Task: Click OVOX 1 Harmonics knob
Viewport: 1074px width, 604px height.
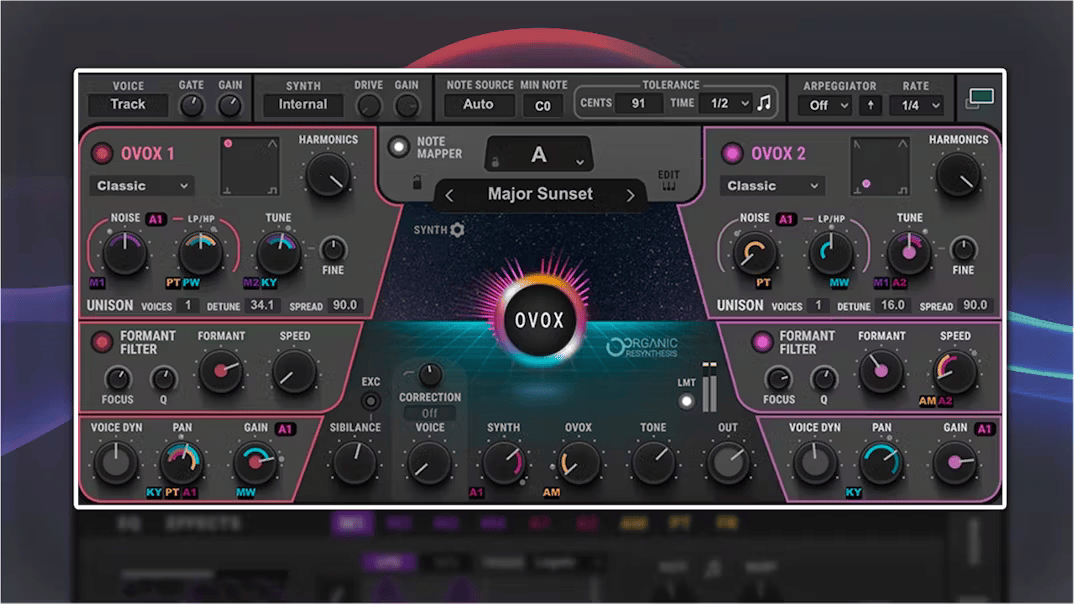Action: (327, 174)
